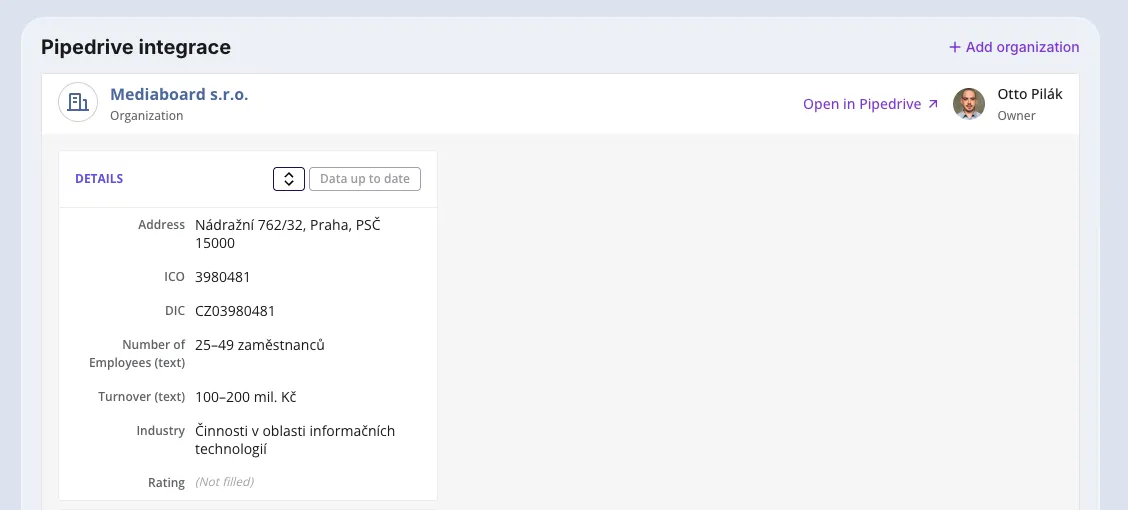This screenshot has height=510, width=1128.
Task: Click the Owner label under Otto Pilák
Action: [x=1016, y=115]
